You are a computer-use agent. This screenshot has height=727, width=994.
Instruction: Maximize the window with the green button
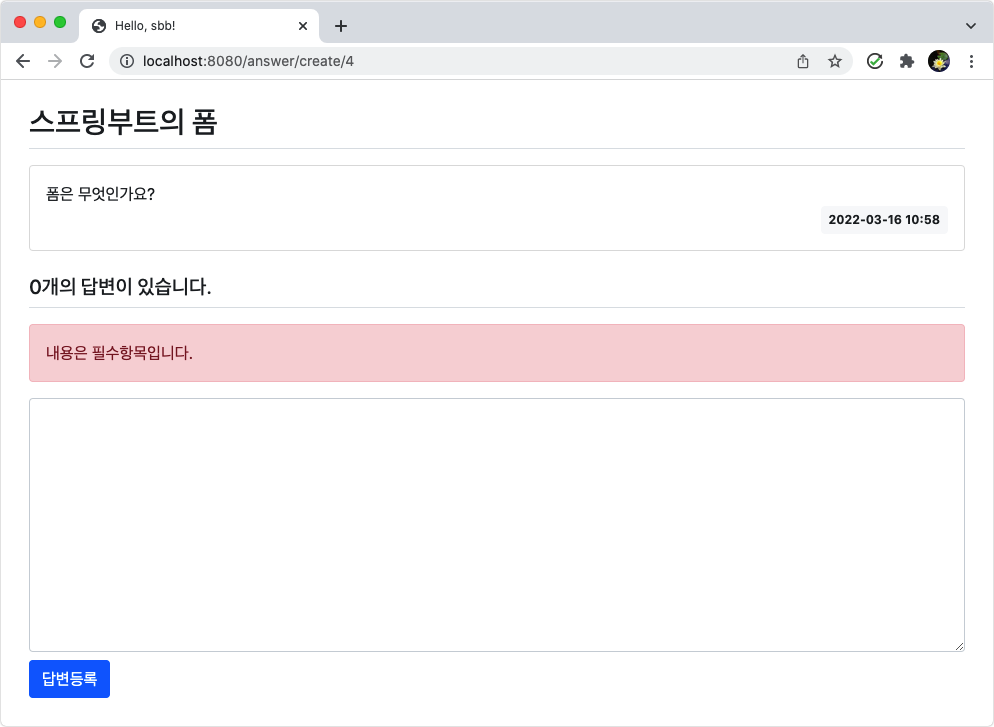60,22
